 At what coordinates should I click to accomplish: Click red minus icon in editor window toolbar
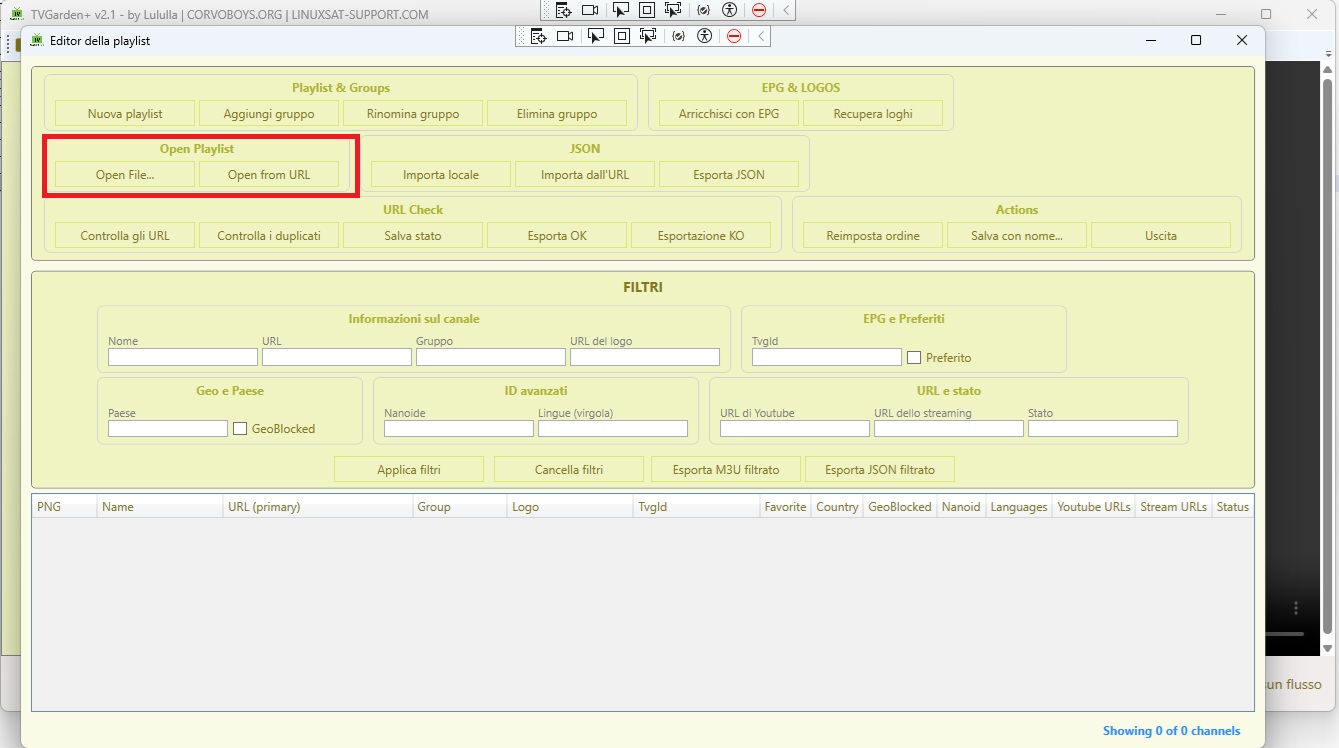pos(734,37)
